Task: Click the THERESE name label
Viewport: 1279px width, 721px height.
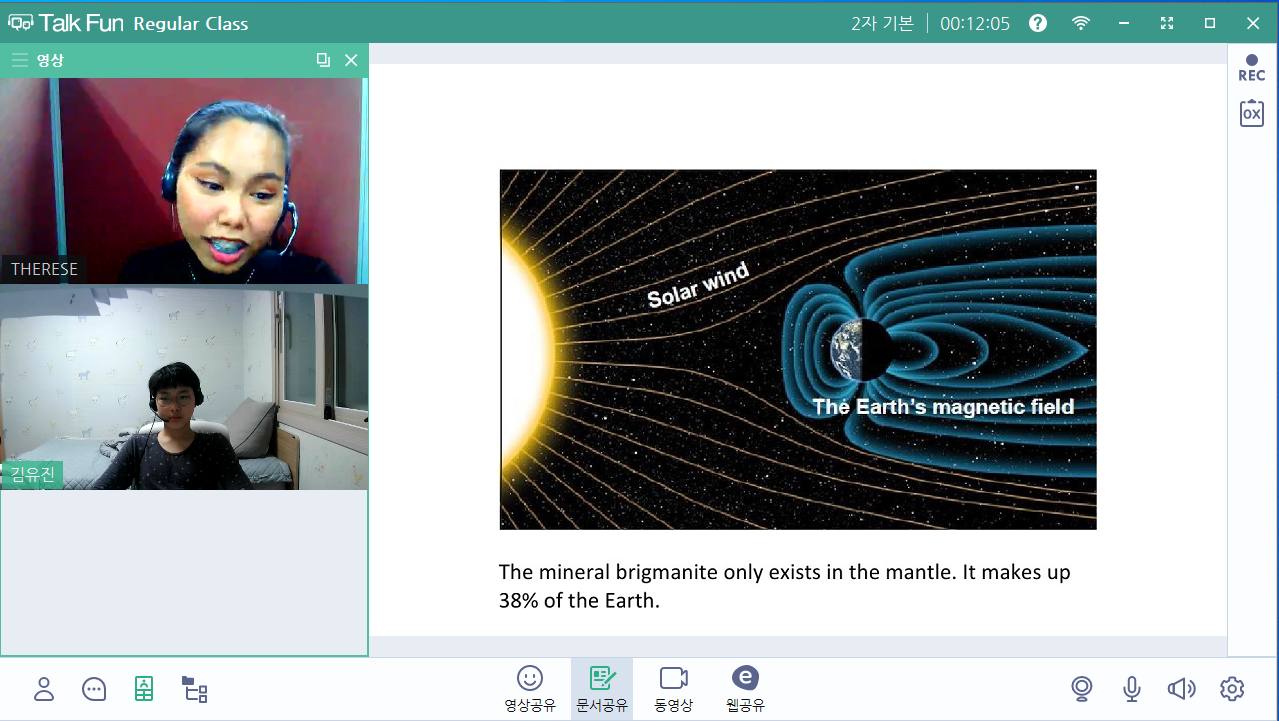Action: [44, 269]
